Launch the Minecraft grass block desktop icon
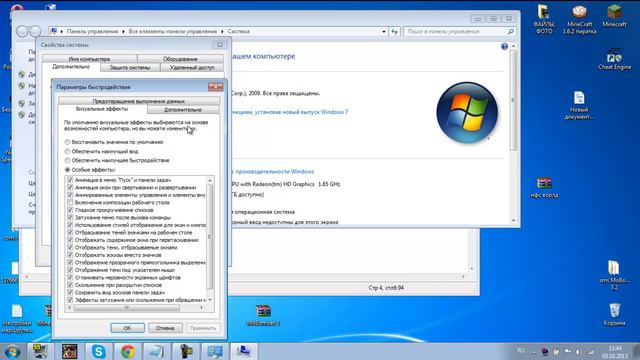 click(614, 16)
